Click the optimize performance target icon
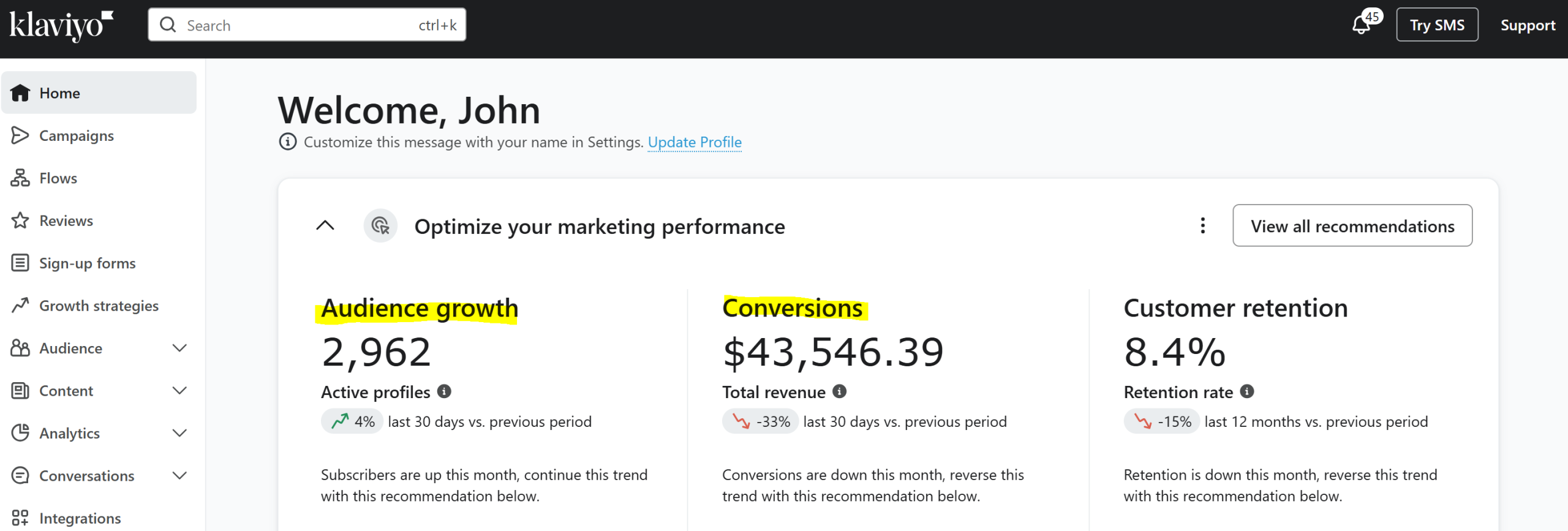Viewport: 1568px width, 531px height. click(x=380, y=226)
